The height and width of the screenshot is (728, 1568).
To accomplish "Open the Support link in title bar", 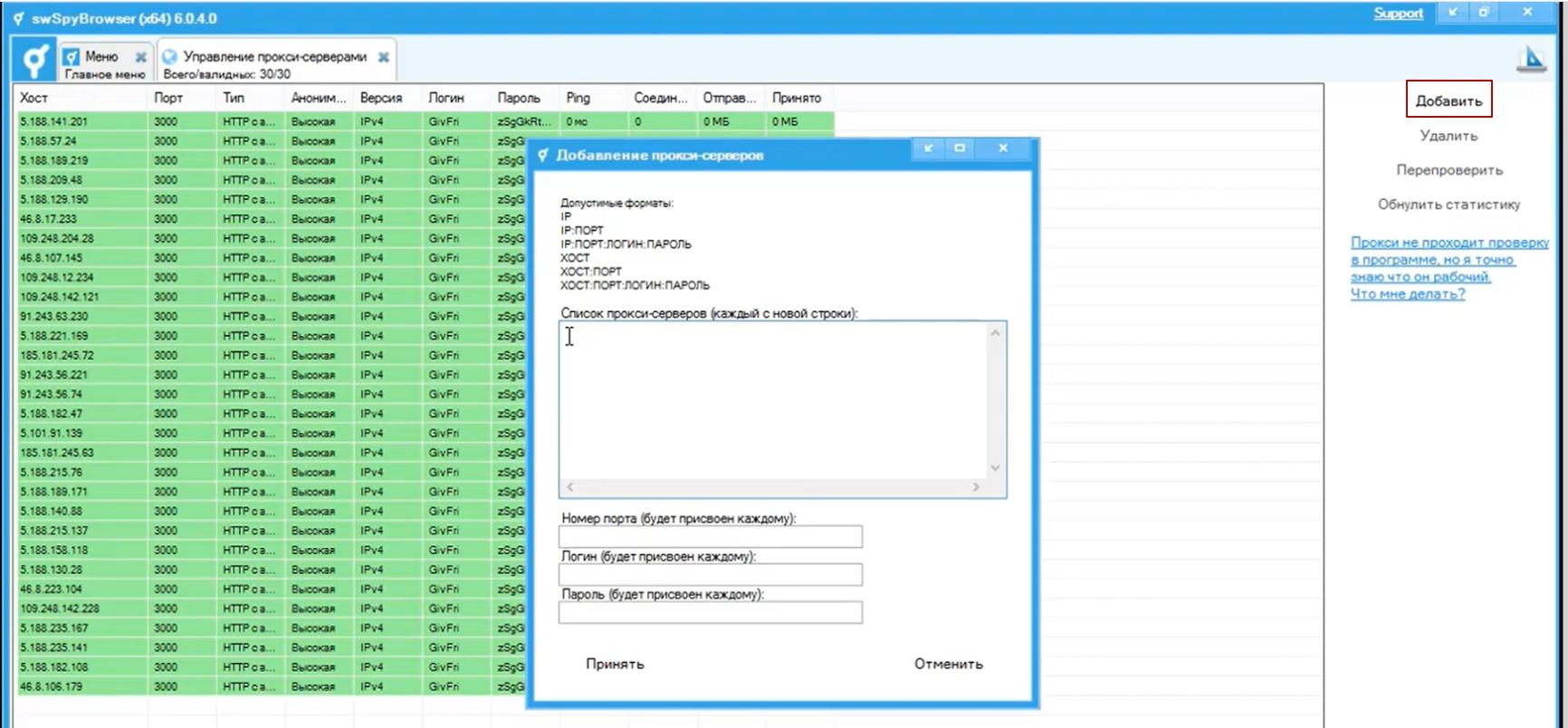I will pyautogui.click(x=1398, y=13).
